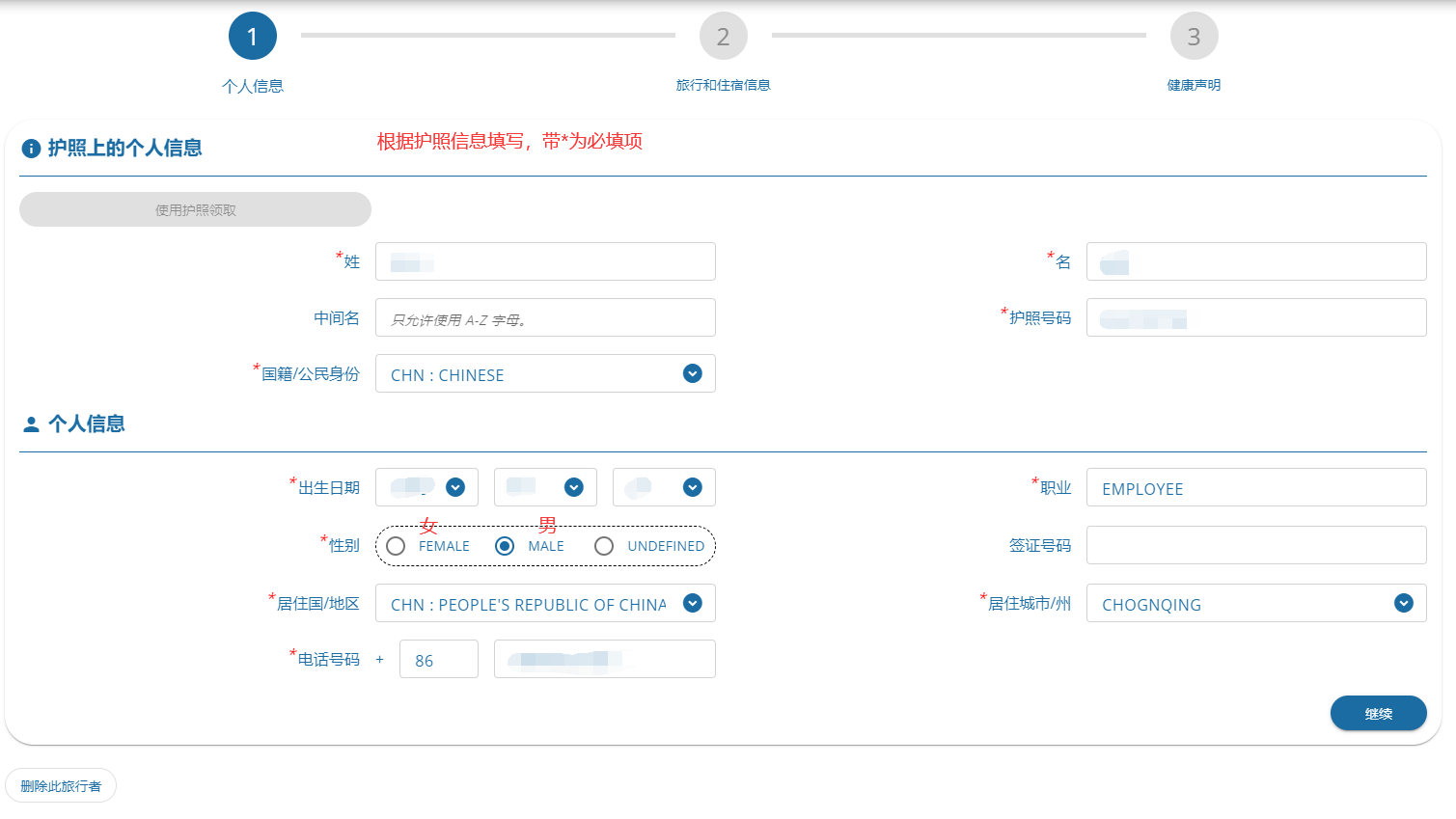The width and height of the screenshot is (1456, 819).
Task: Open the 健康声明 step label
Action: (x=1194, y=85)
